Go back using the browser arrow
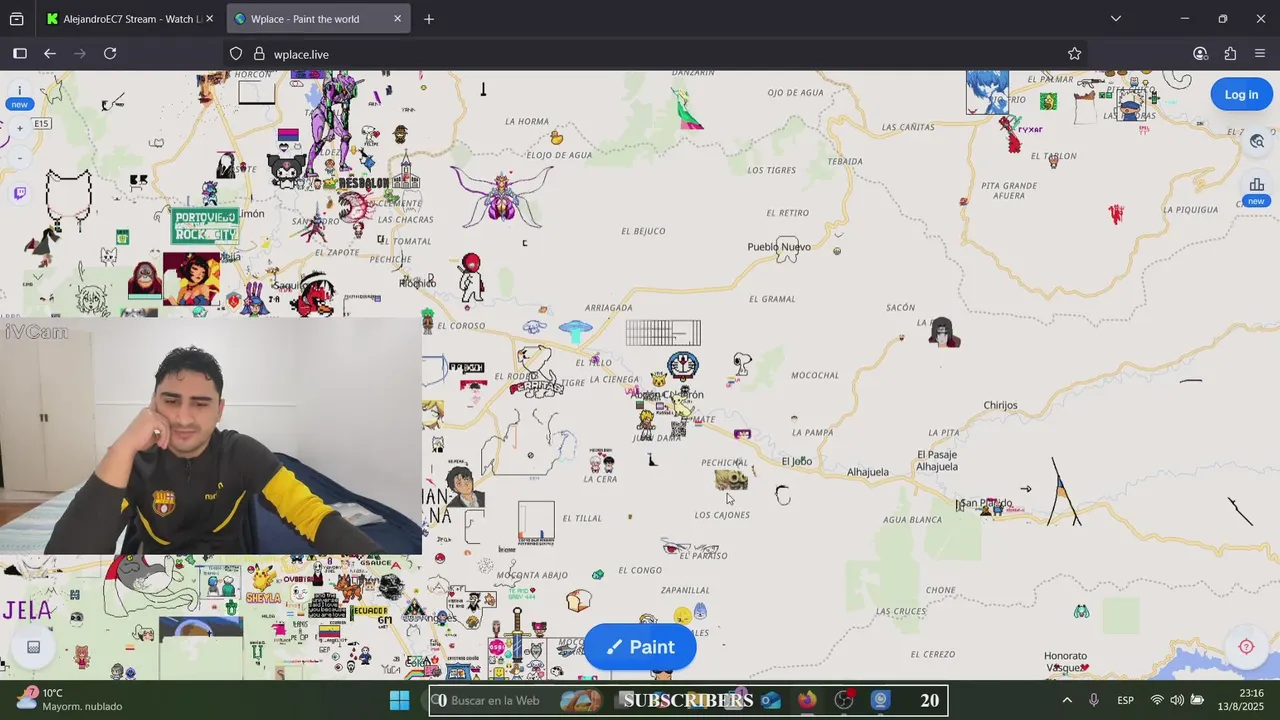The image size is (1280, 720). coord(50,54)
